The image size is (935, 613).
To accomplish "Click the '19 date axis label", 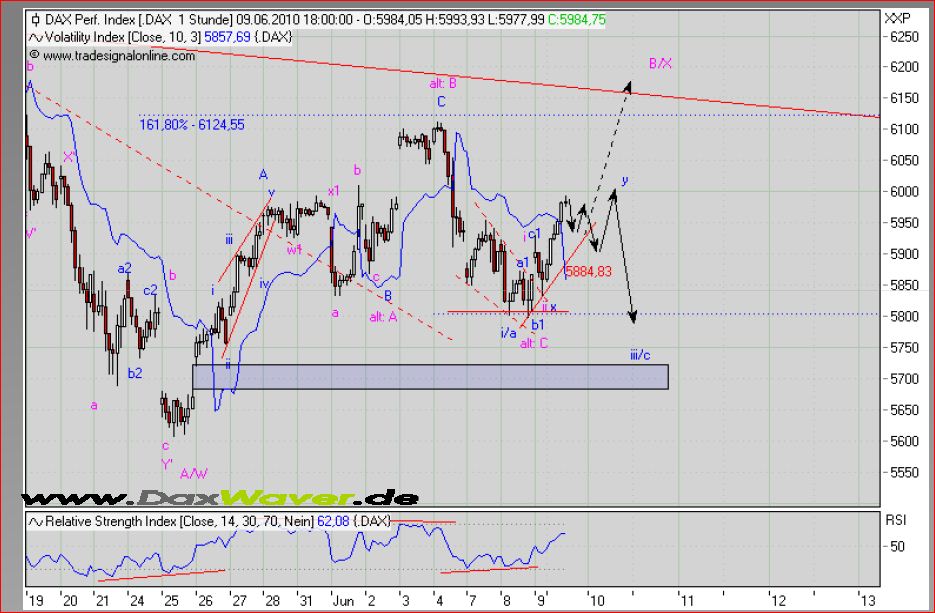I will (36, 600).
